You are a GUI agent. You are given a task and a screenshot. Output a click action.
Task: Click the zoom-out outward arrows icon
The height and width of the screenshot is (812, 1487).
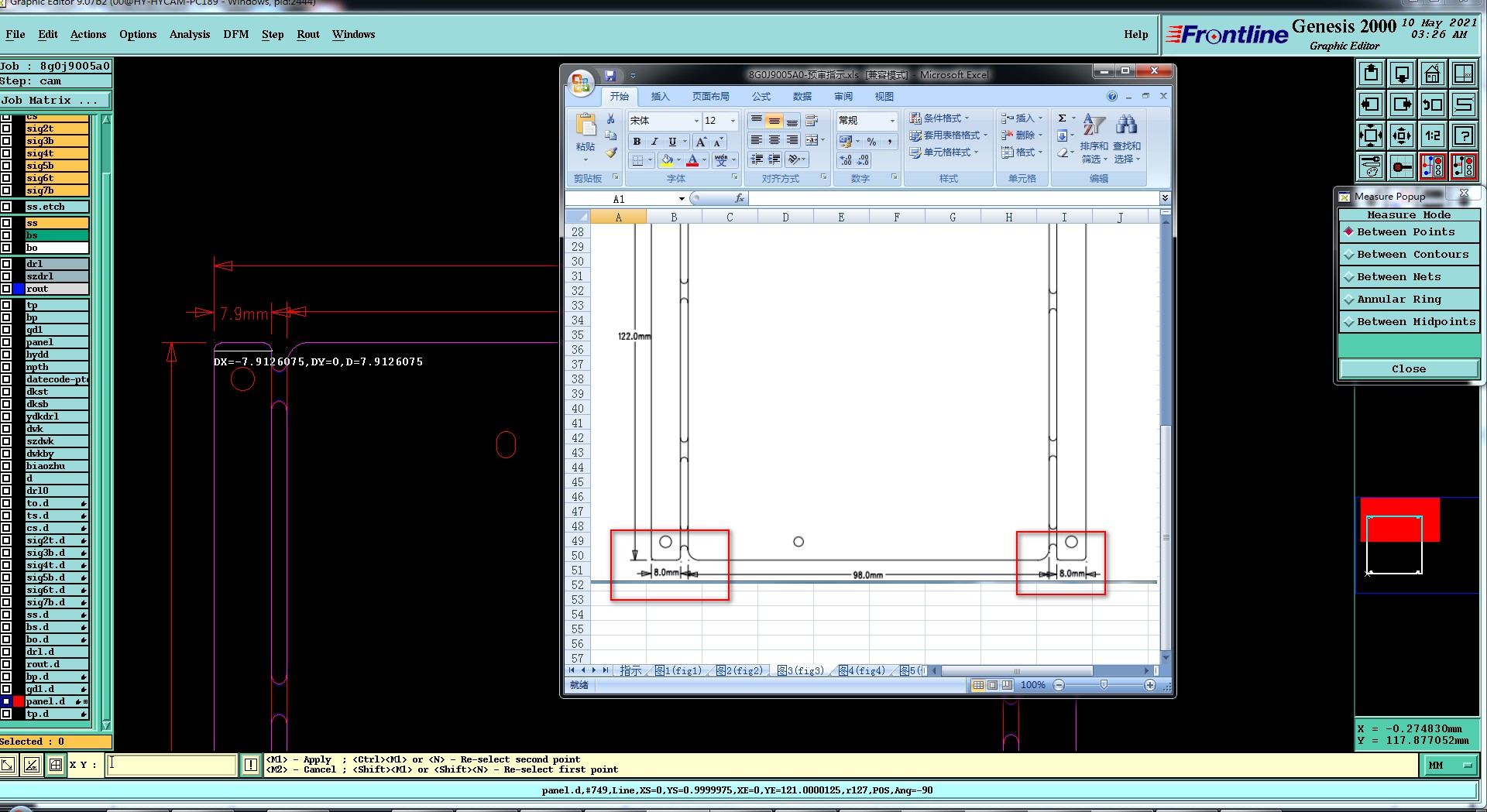coord(1402,135)
